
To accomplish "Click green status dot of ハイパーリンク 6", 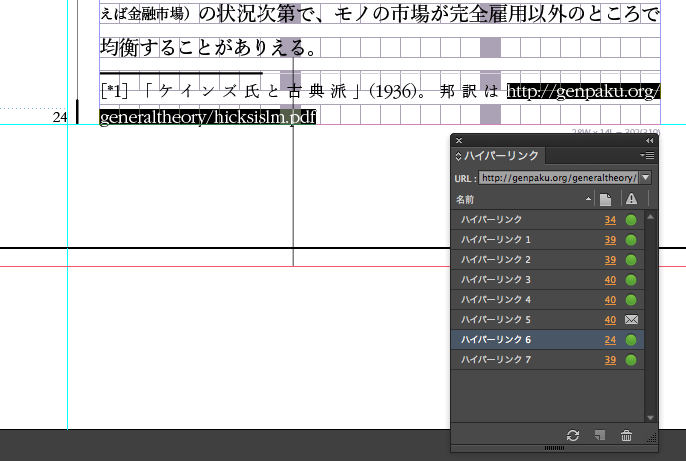I will (x=631, y=340).
